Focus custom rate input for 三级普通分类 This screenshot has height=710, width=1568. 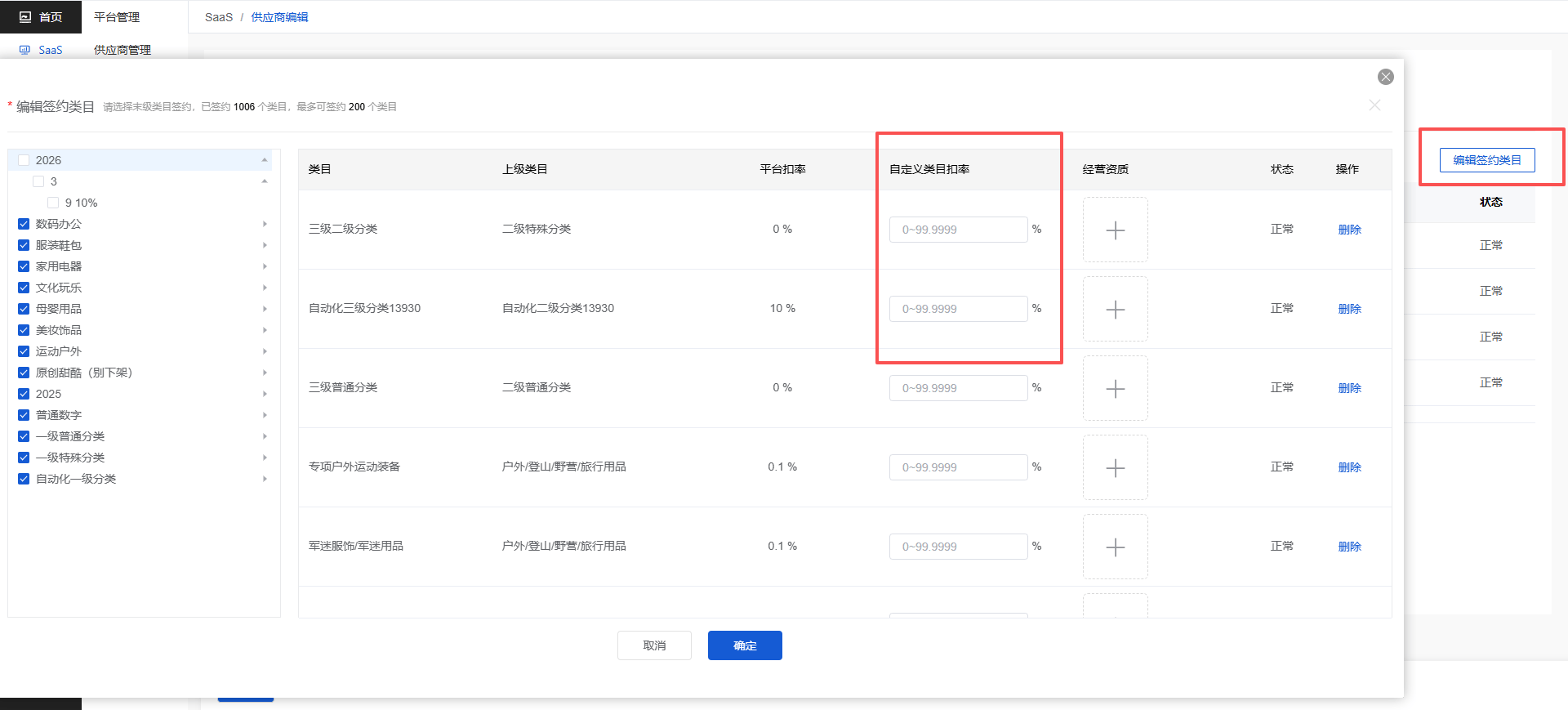[x=958, y=388]
